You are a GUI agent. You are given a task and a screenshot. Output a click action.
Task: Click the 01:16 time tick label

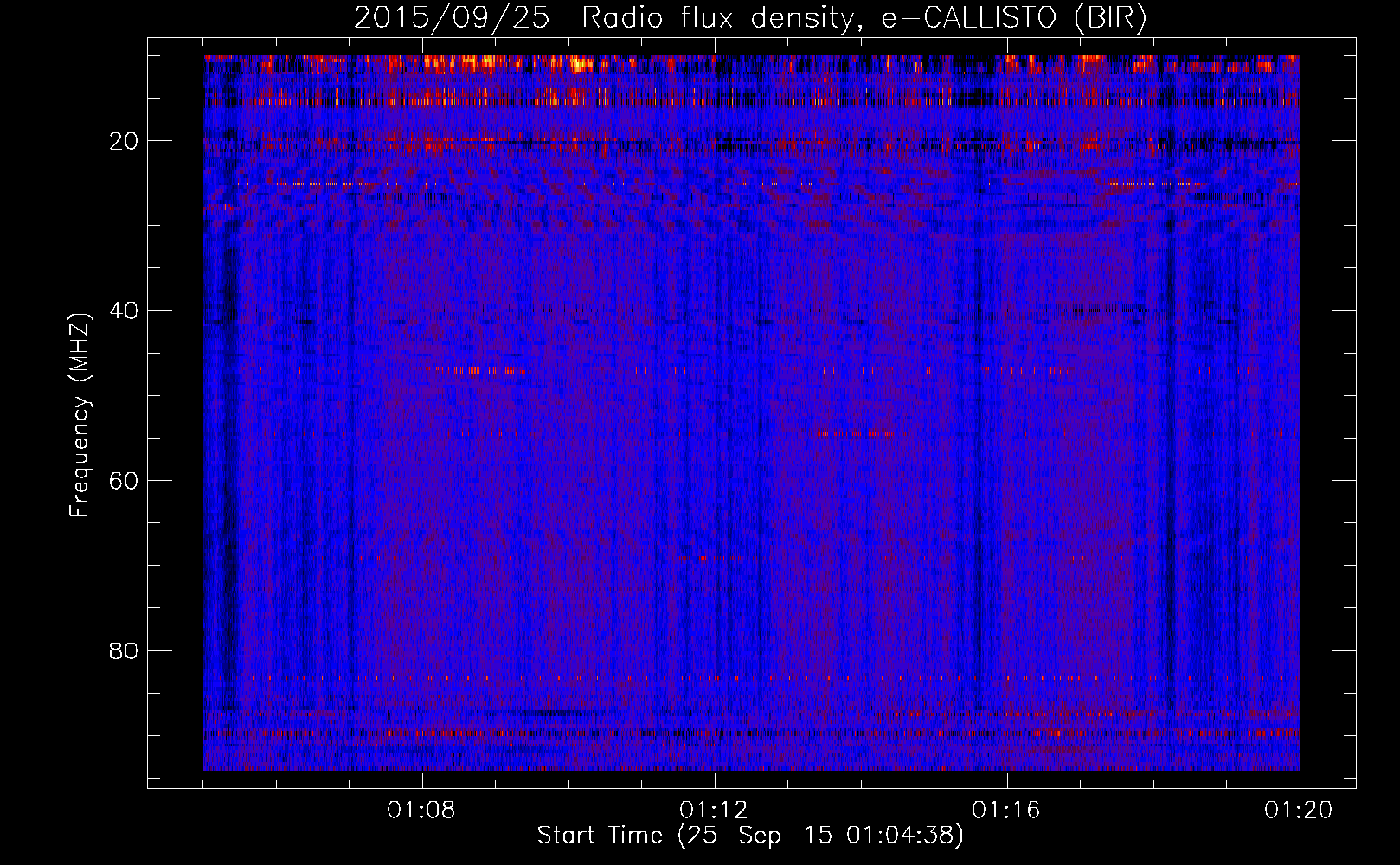point(1006,811)
